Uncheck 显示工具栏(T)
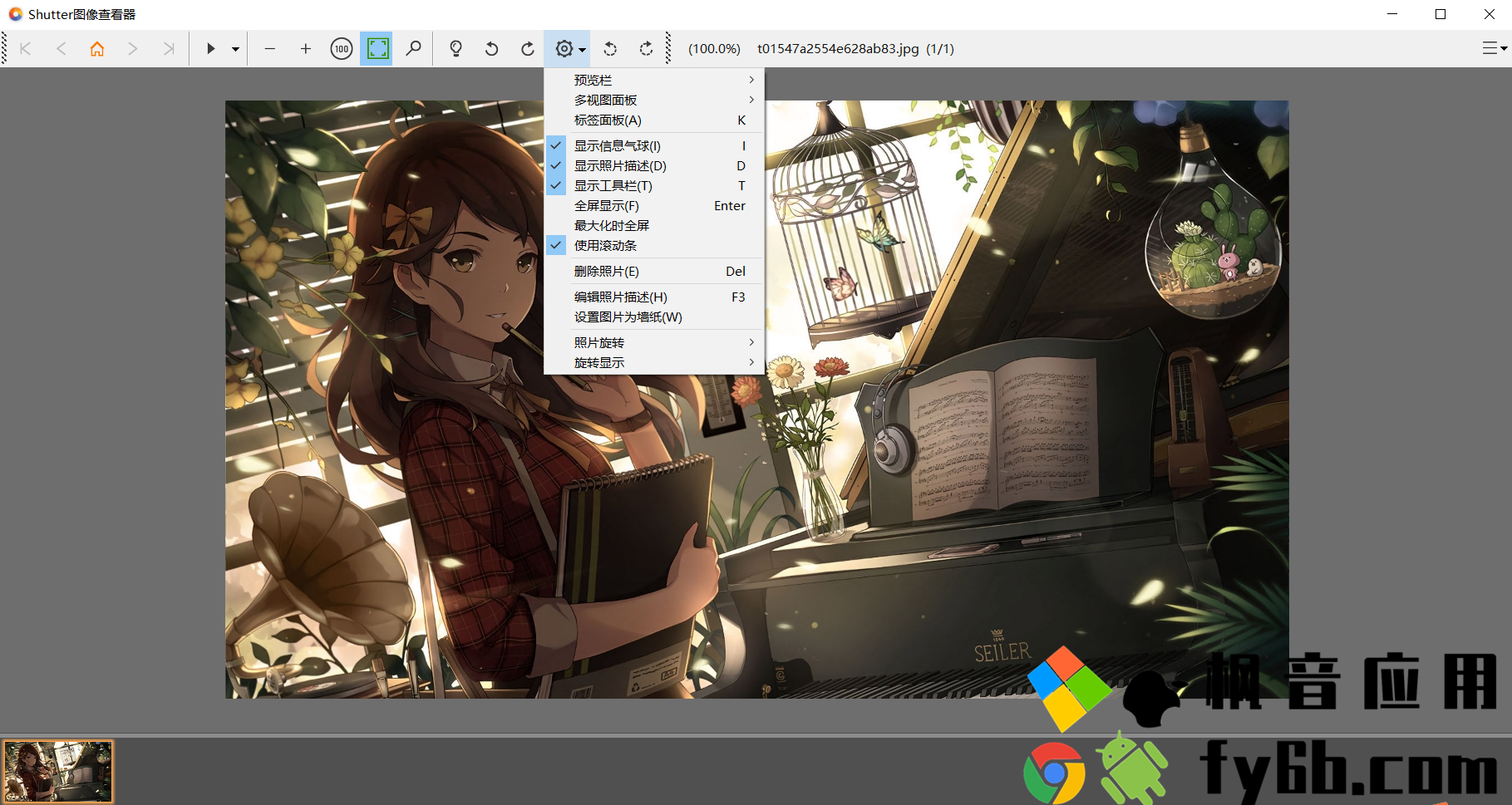 click(x=654, y=185)
